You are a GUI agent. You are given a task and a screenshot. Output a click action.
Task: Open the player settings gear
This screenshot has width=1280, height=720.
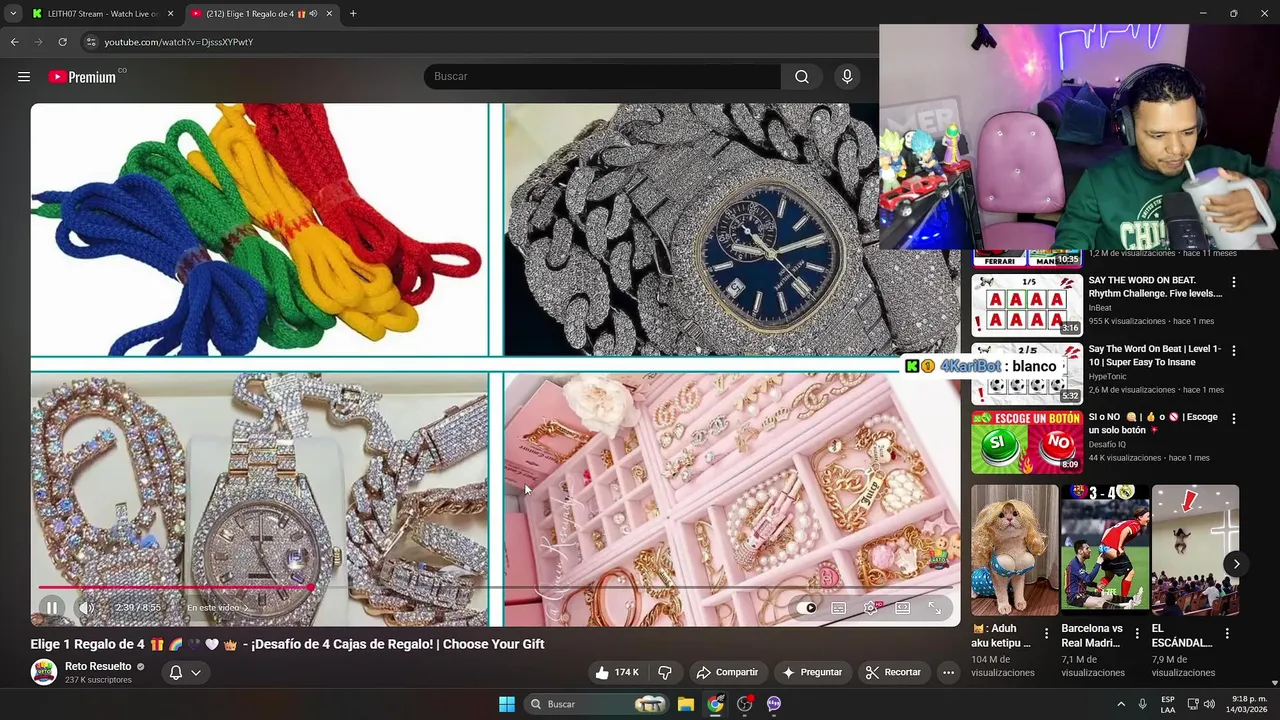871,608
